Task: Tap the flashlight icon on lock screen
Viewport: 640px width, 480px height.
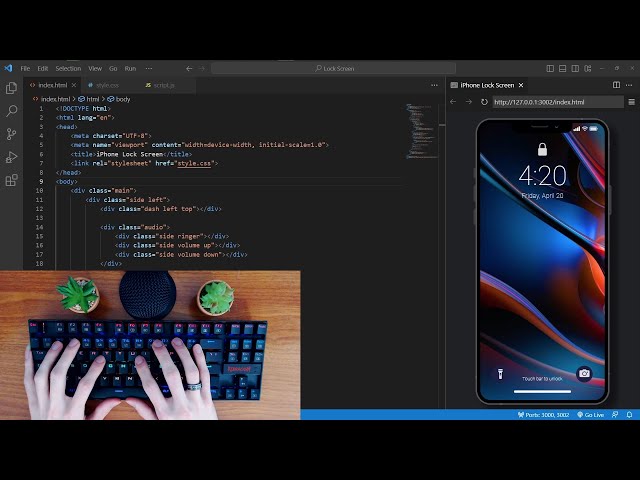Action: tap(500, 373)
